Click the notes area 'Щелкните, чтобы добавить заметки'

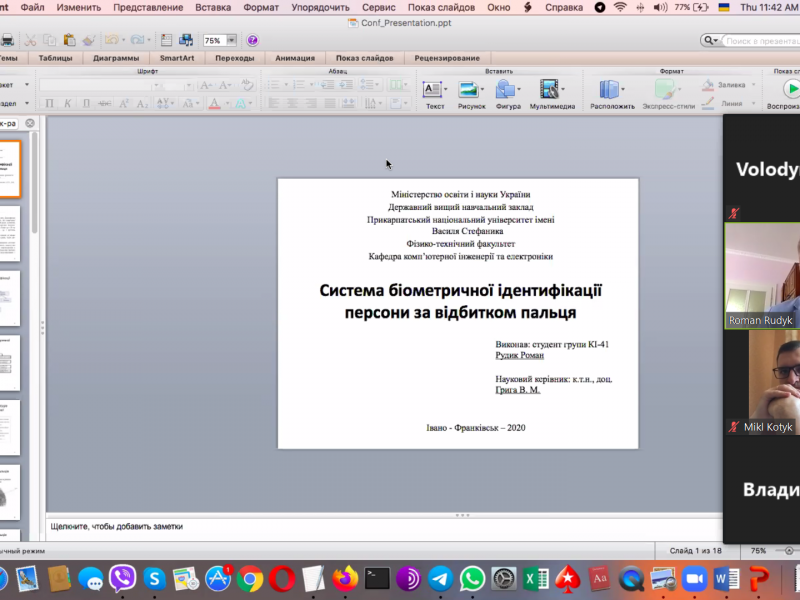[117, 526]
